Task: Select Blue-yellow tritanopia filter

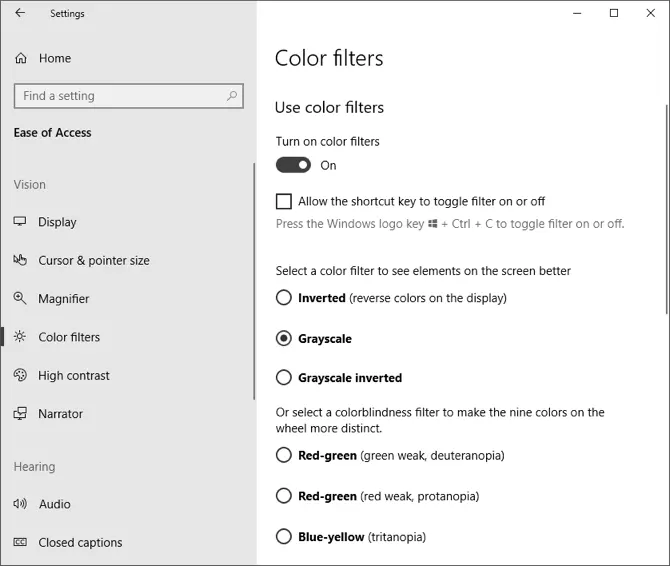Action: click(284, 537)
